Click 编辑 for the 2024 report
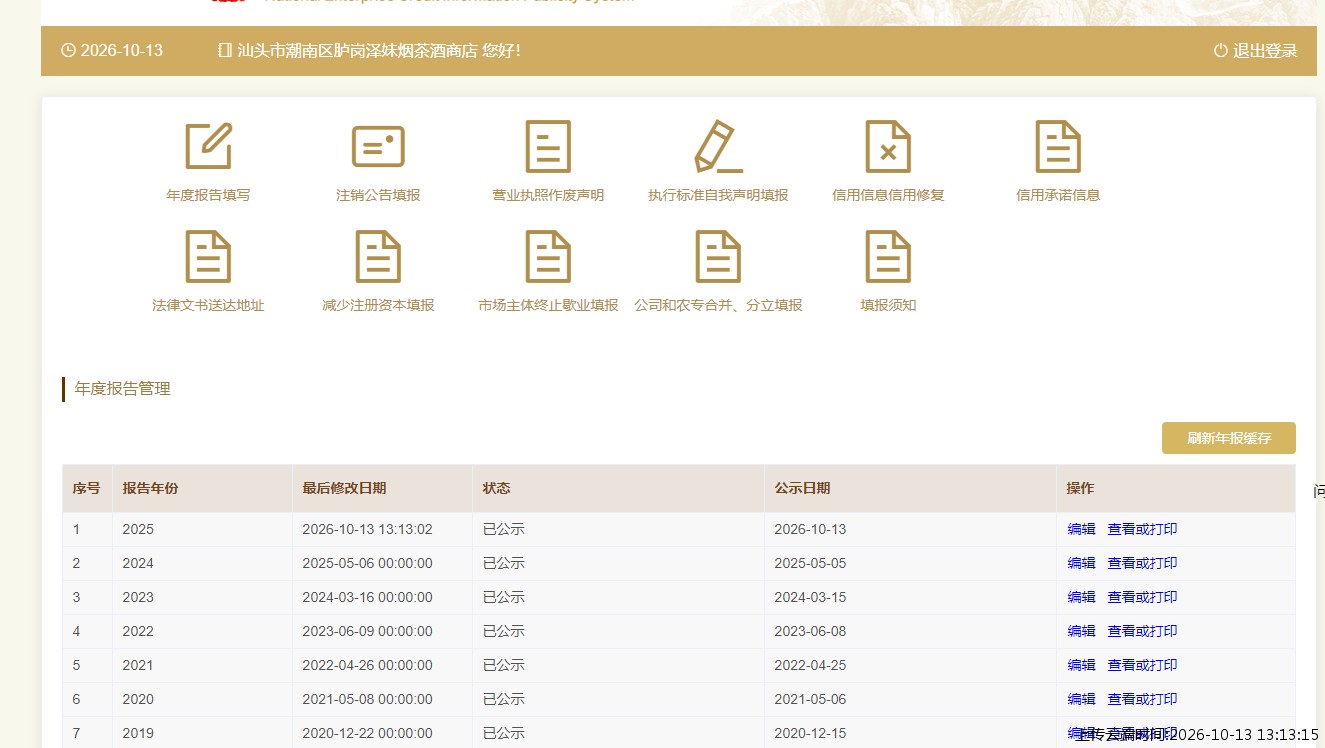 coord(1081,563)
